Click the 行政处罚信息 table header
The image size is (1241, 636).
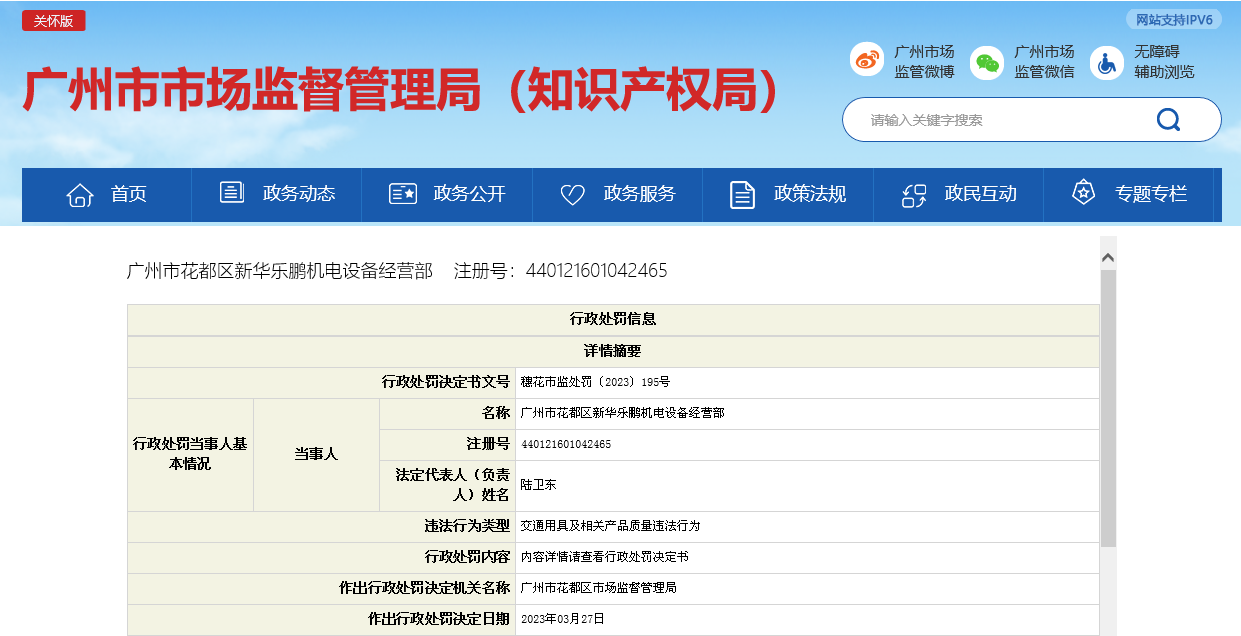pyautogui.click(x=613, y=320)
